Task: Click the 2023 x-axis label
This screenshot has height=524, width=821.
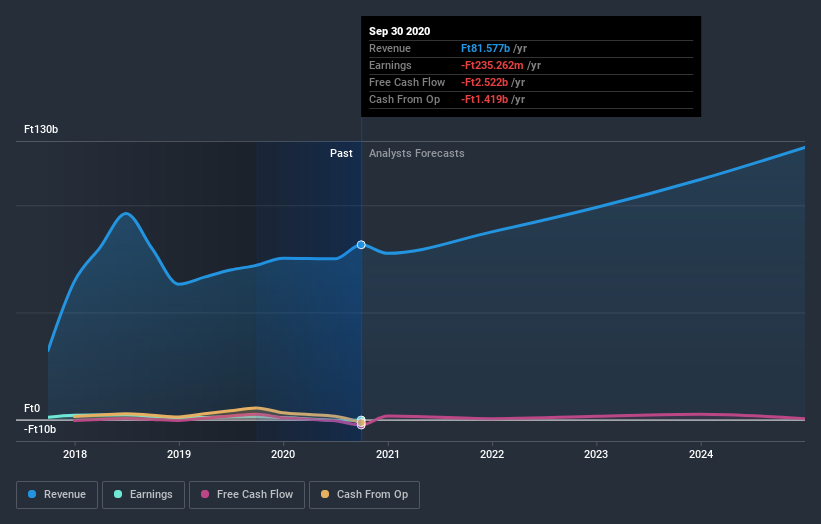Action: 596,454
